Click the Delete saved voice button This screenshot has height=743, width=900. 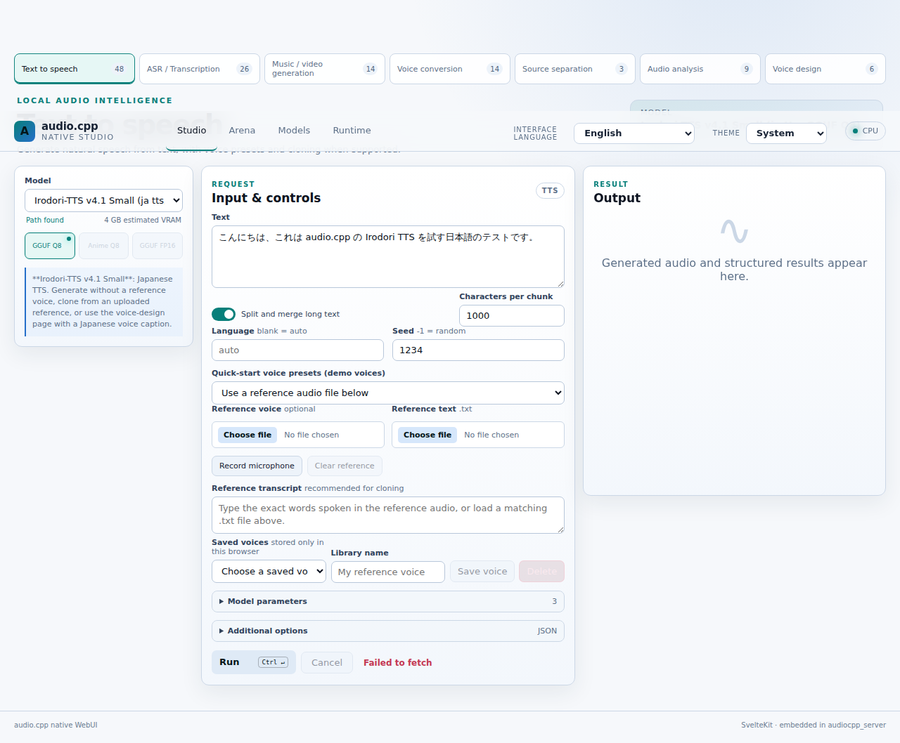[542, 571]
